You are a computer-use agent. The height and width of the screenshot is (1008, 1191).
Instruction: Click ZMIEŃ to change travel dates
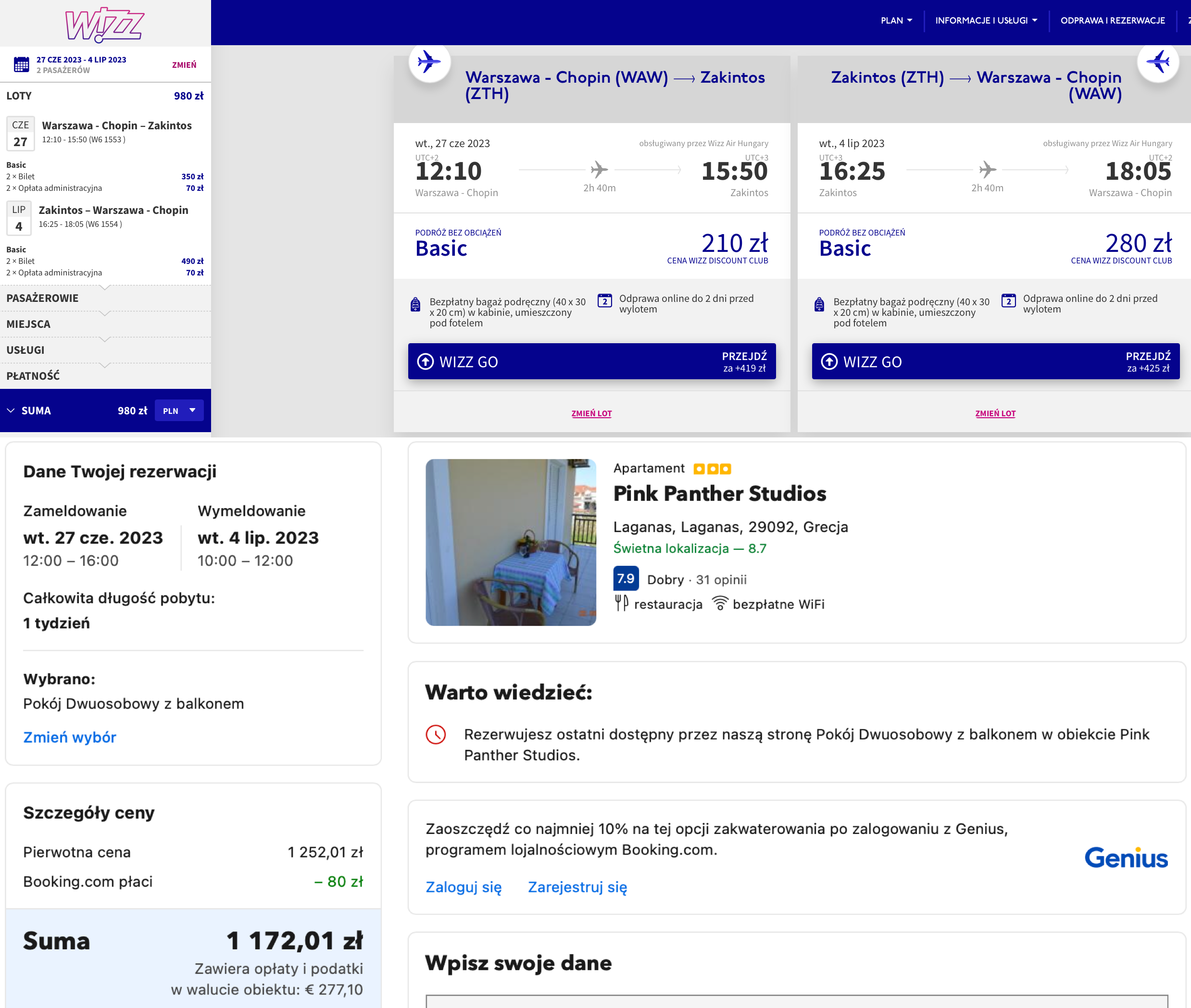tap(184, 65)
